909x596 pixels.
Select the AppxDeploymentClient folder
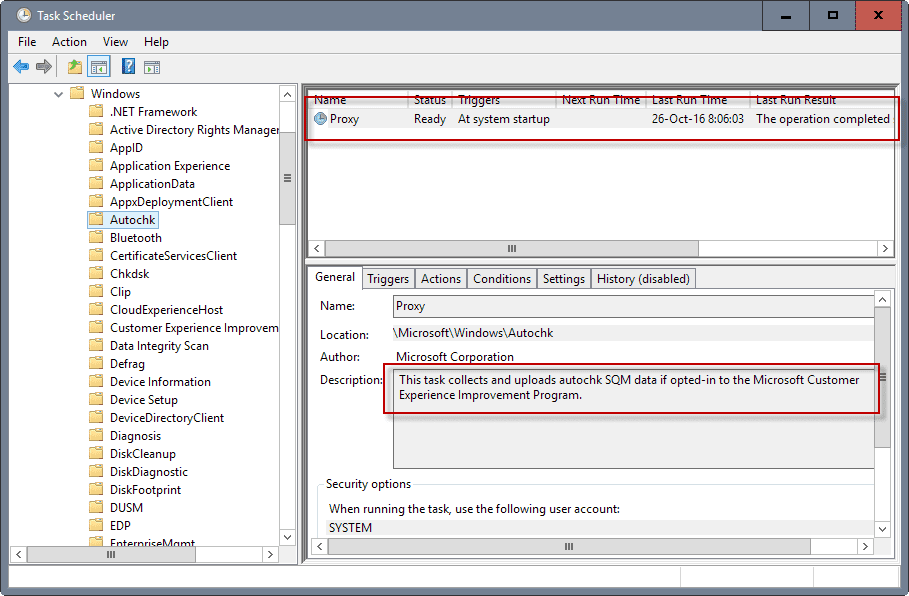click(x=172, y=202)
